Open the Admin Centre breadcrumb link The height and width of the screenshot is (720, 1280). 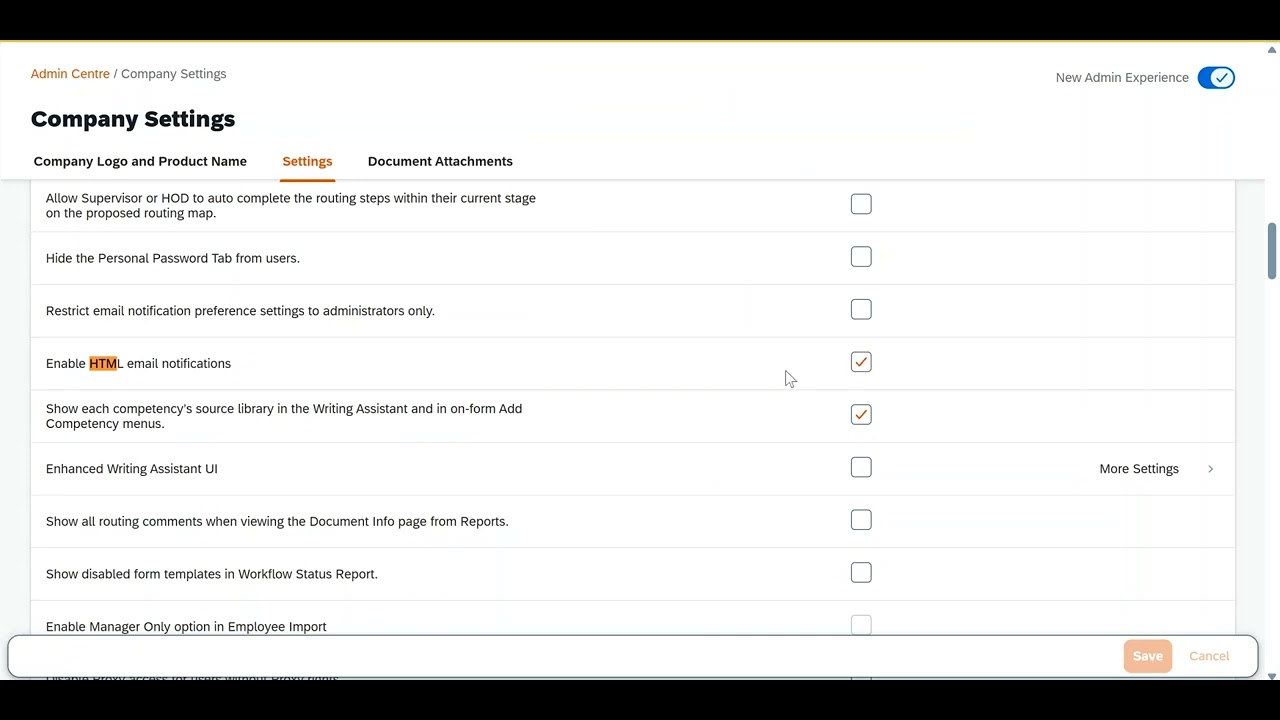pyautogui.click(x=70, y=74)
